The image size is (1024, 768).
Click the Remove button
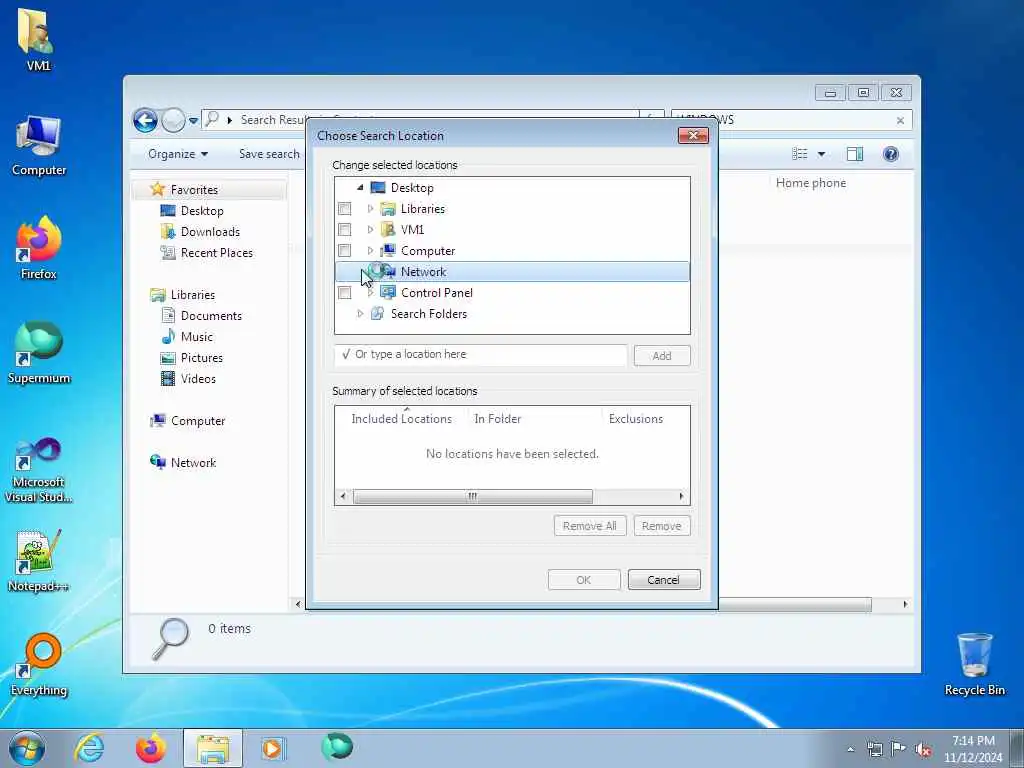point(662,526)
